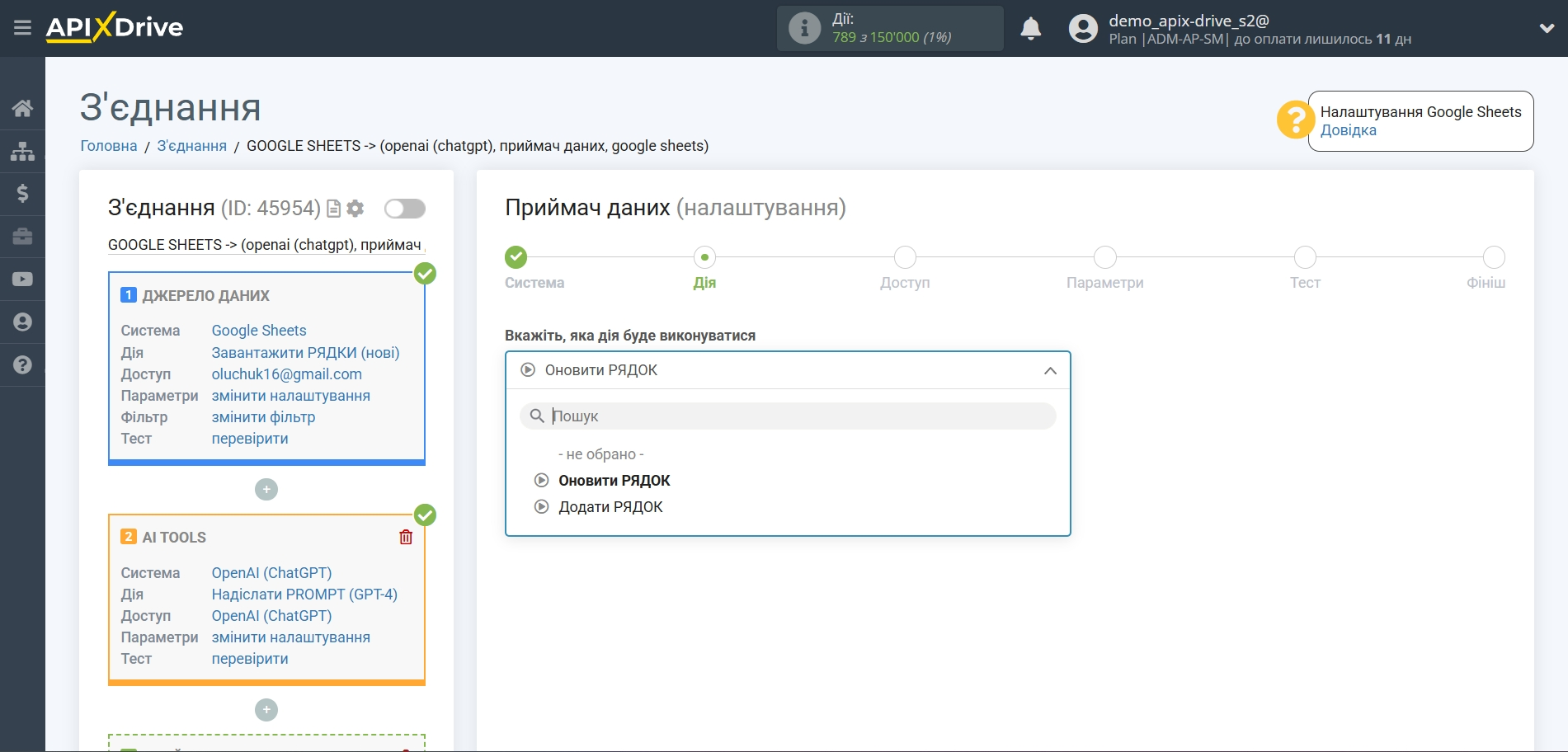The width and height of the screenshot is (1568, 752).
Task: Select the - не обрано - option
Action: [x=601, y=454]
